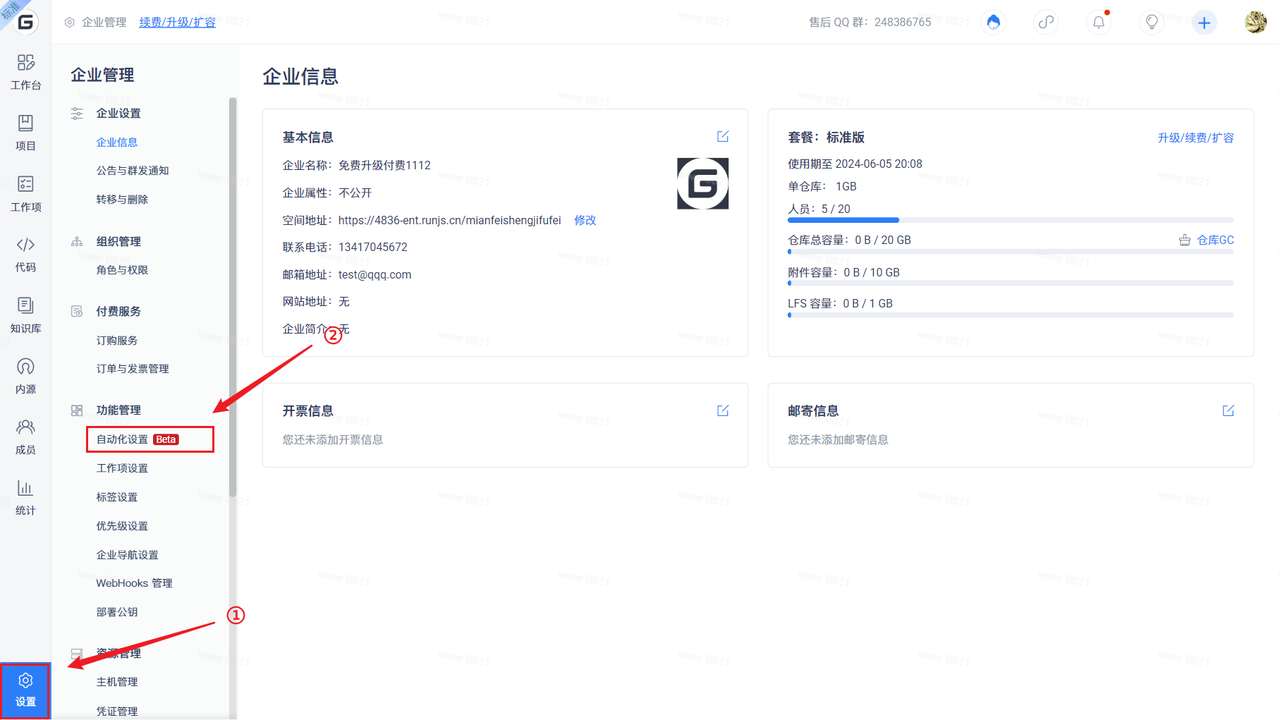Screen dimensions: 1280x720
Task: Click the space URL text
Action: (x=450, y=220)
